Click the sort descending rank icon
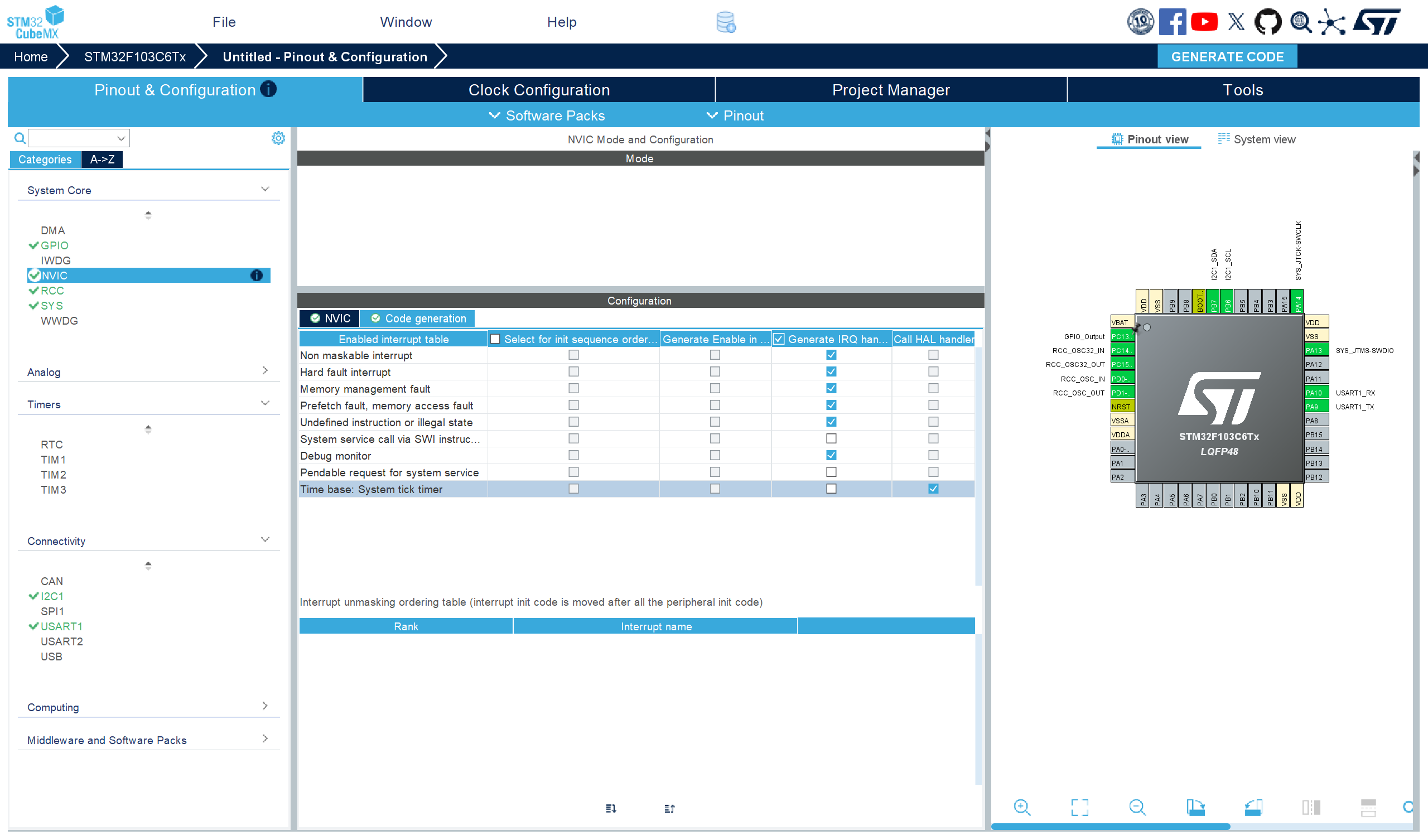Image resolution: width=1428 pixels, height=840 pixels. point(611,808)
